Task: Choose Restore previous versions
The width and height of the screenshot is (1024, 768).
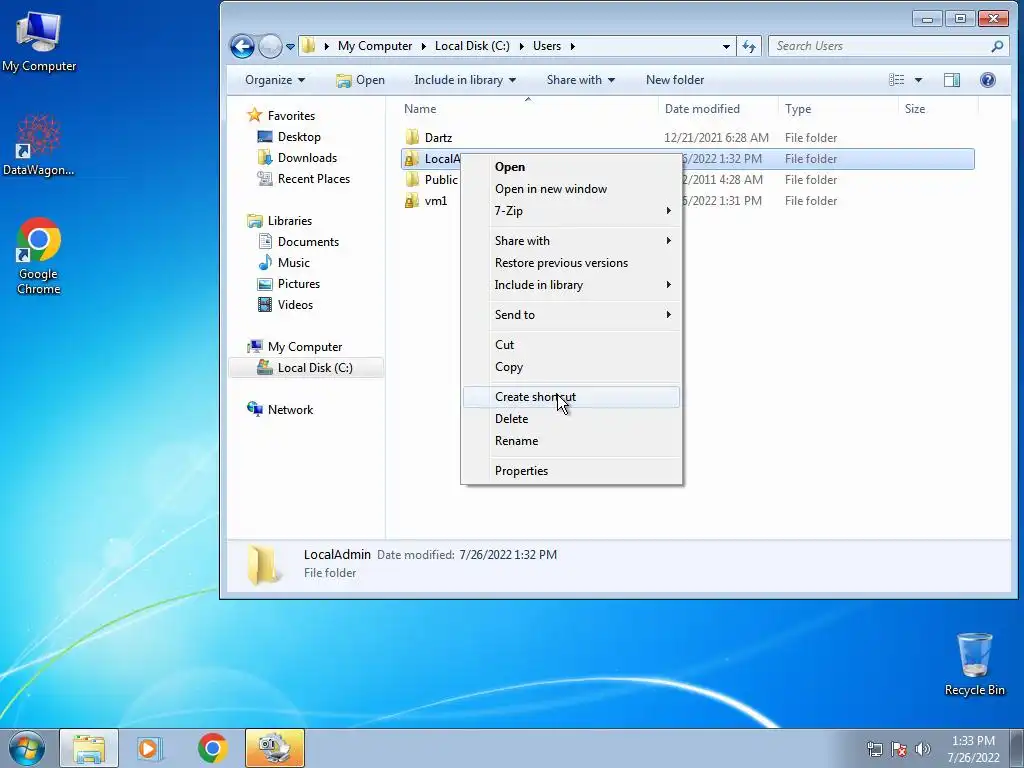Action: click(x=571, y=263)
